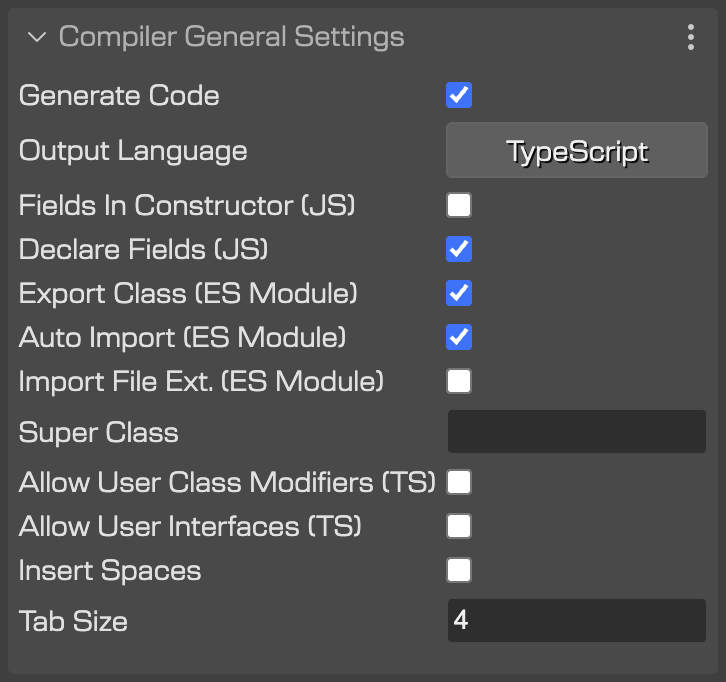
Task: Turn off Auto Import (ES Module)
Action: (459, 337)
